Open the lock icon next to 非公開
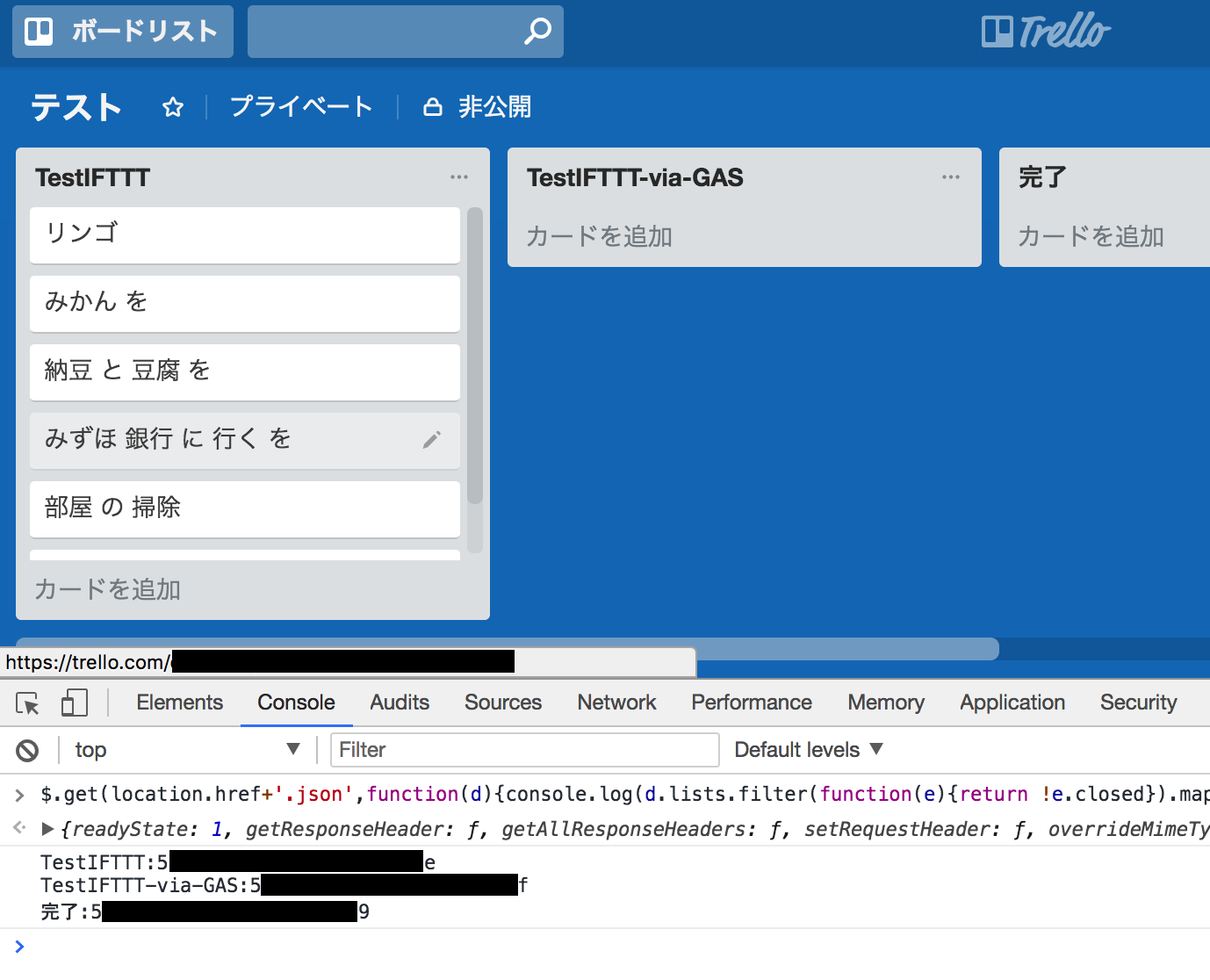This screenshot has height=980, width=1210. coord(432,106)
